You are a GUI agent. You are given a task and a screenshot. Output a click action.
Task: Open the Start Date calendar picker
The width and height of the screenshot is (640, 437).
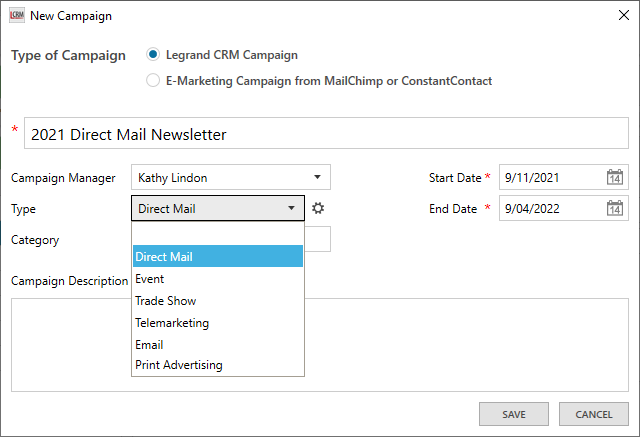615,178
